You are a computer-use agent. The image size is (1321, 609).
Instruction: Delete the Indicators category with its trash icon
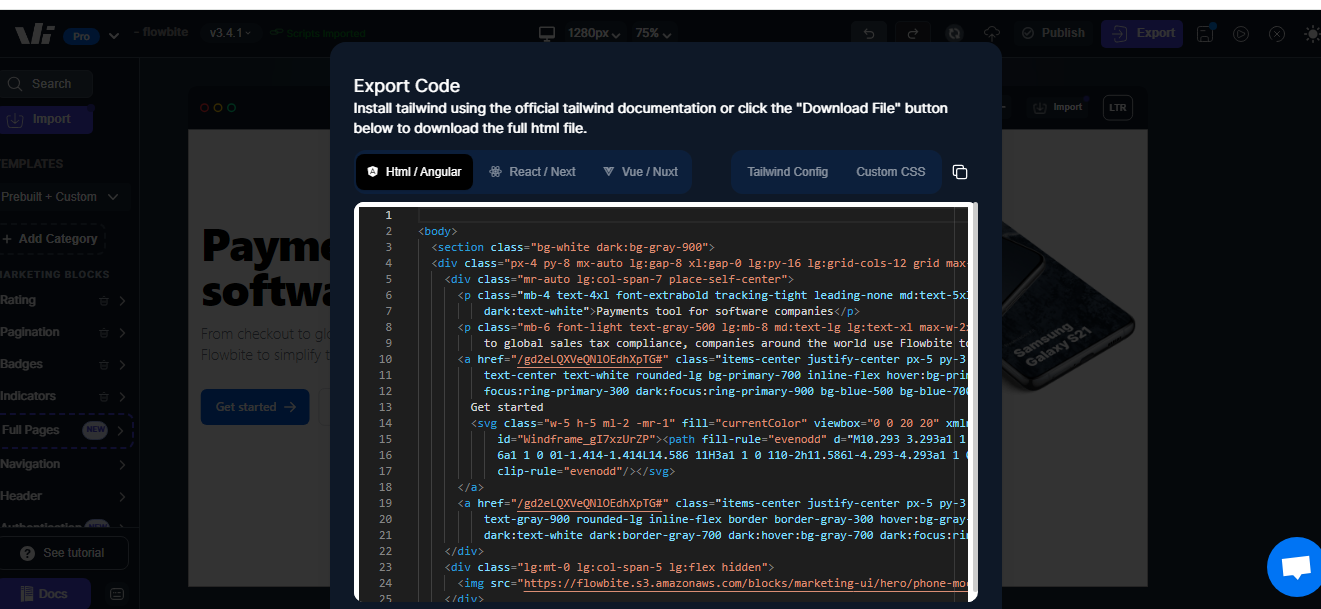click(x=104, y=397)
